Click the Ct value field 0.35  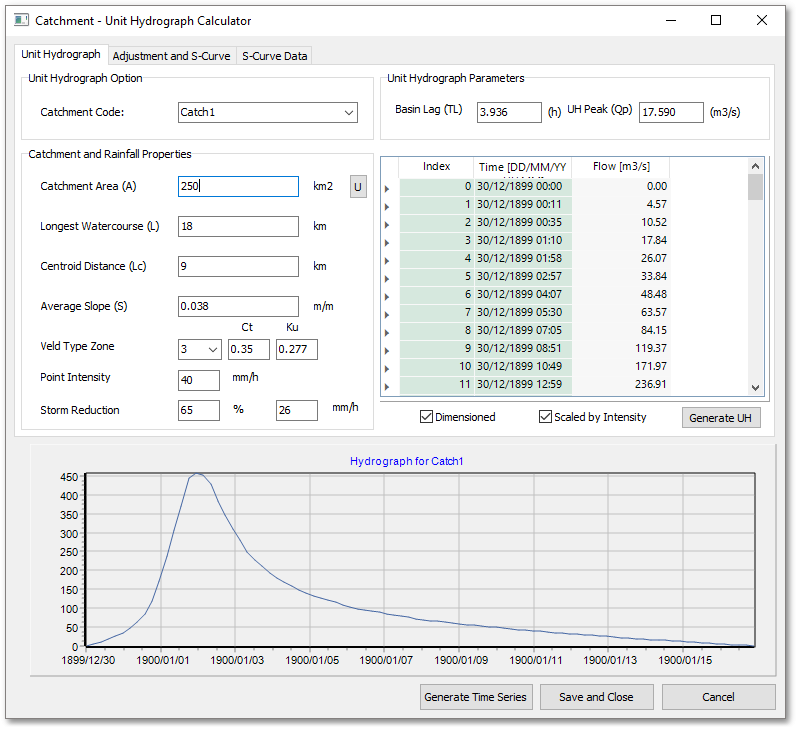[x=249, y=349]
